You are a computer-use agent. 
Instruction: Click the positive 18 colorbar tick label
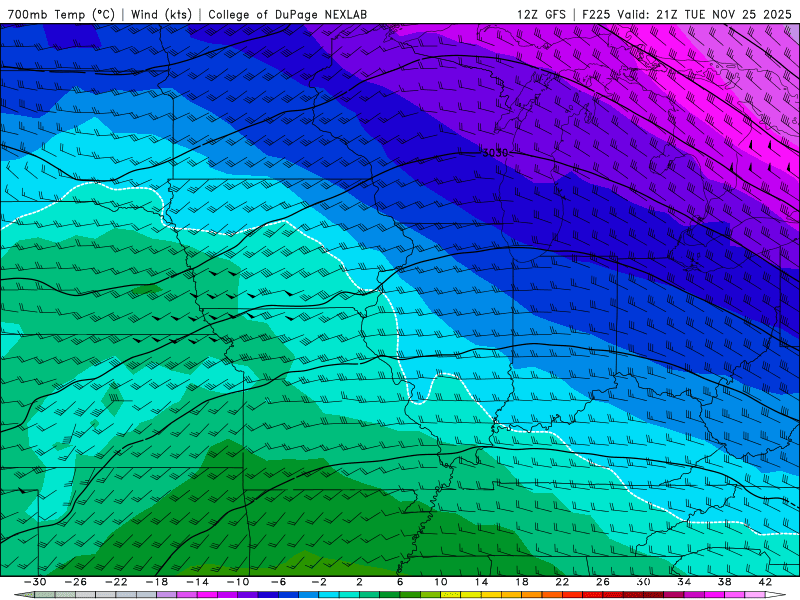click(x=521, y=582)
